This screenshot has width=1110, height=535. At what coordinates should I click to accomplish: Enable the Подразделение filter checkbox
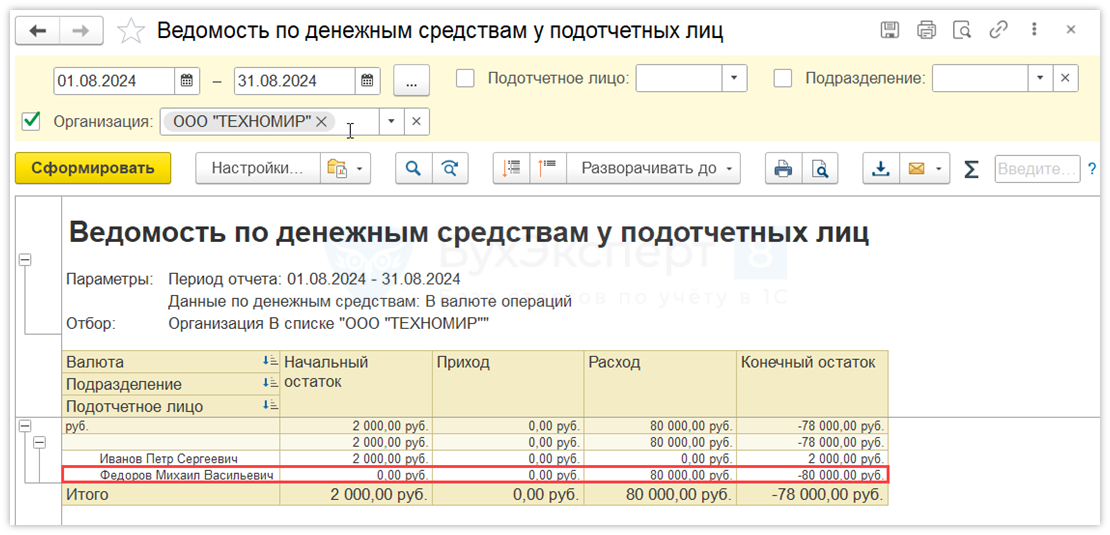(783, 79)
